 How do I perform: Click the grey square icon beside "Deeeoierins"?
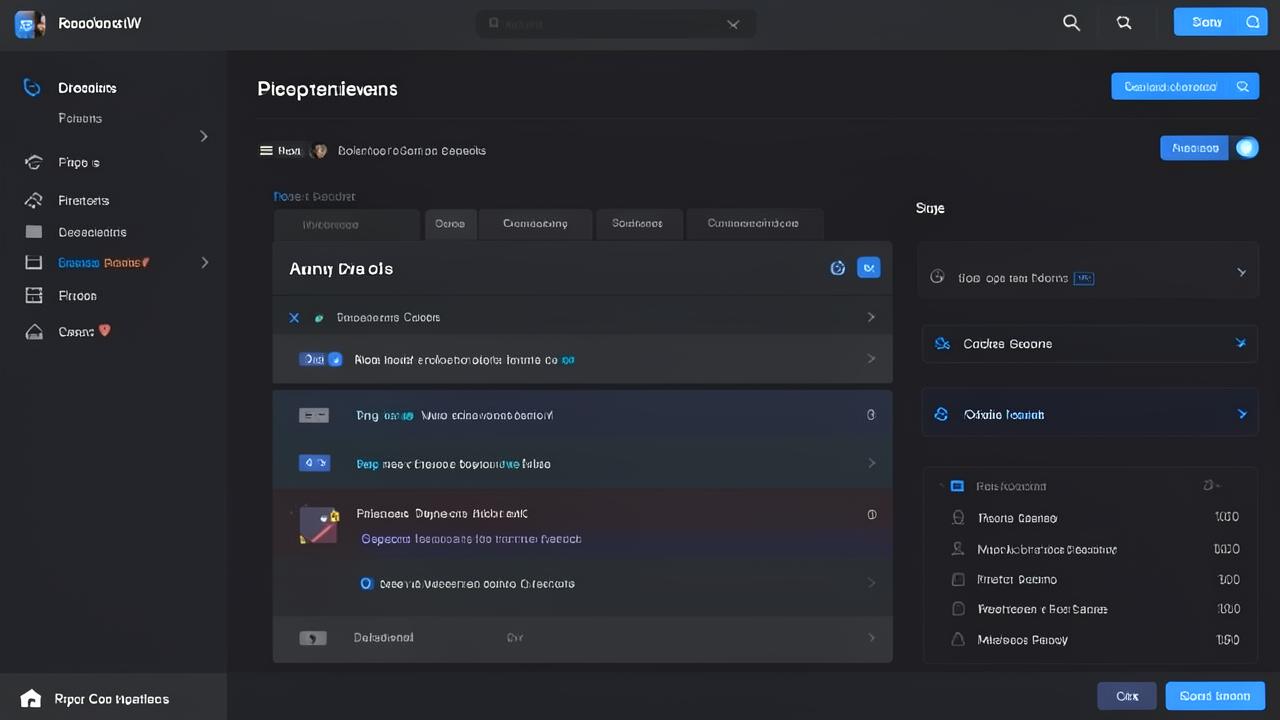pyautogui.click(x=34, y=232)
